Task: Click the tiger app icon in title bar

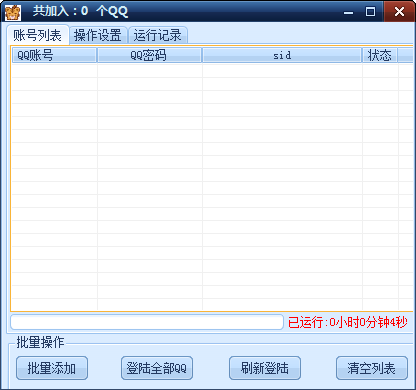Action: coord(13,12)
